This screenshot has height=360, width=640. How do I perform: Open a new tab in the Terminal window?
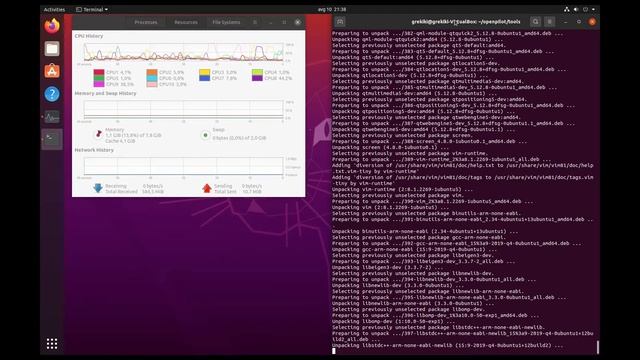coord(340,22)
